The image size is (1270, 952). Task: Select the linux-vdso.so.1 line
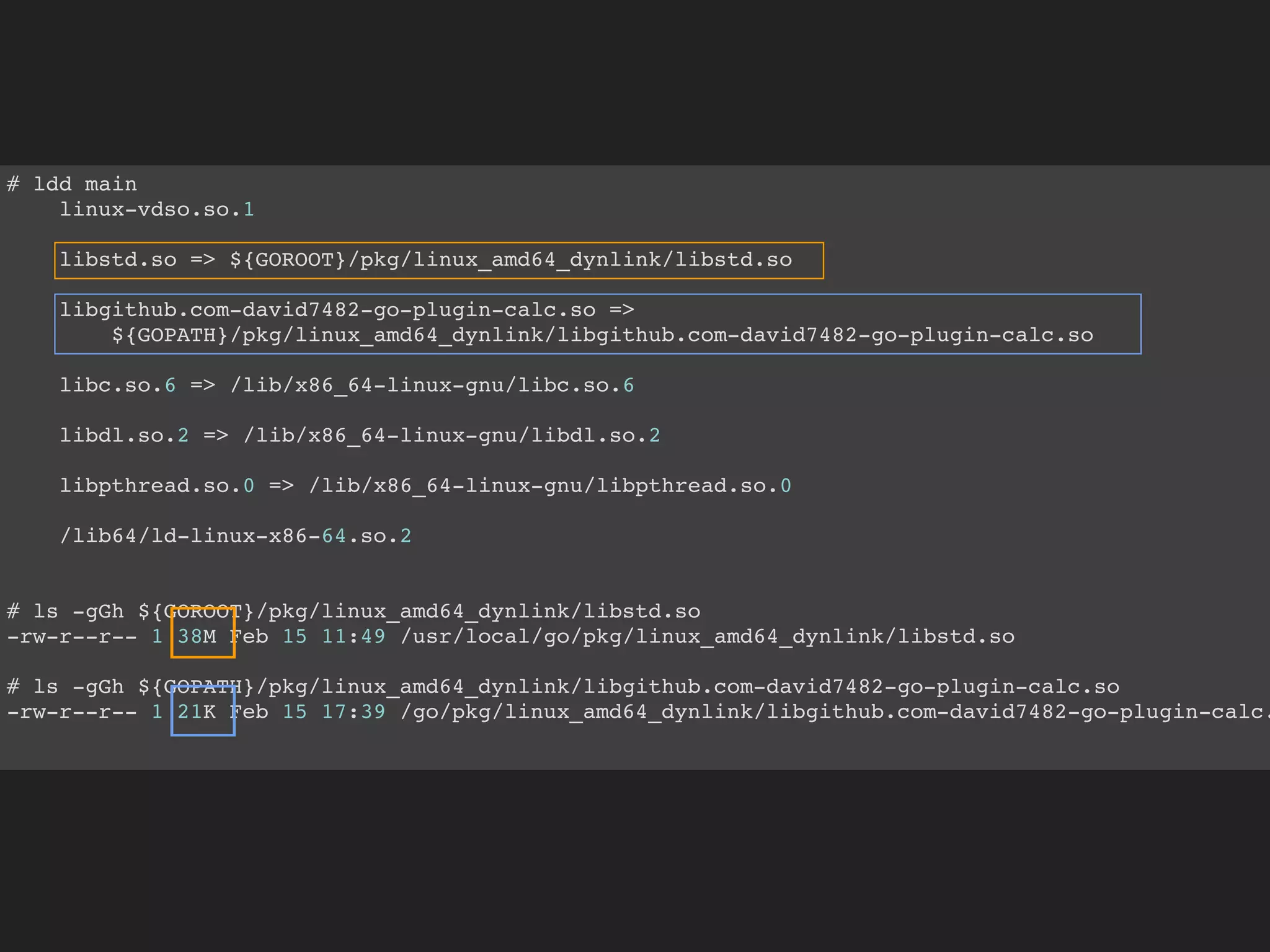pos(157,209)
